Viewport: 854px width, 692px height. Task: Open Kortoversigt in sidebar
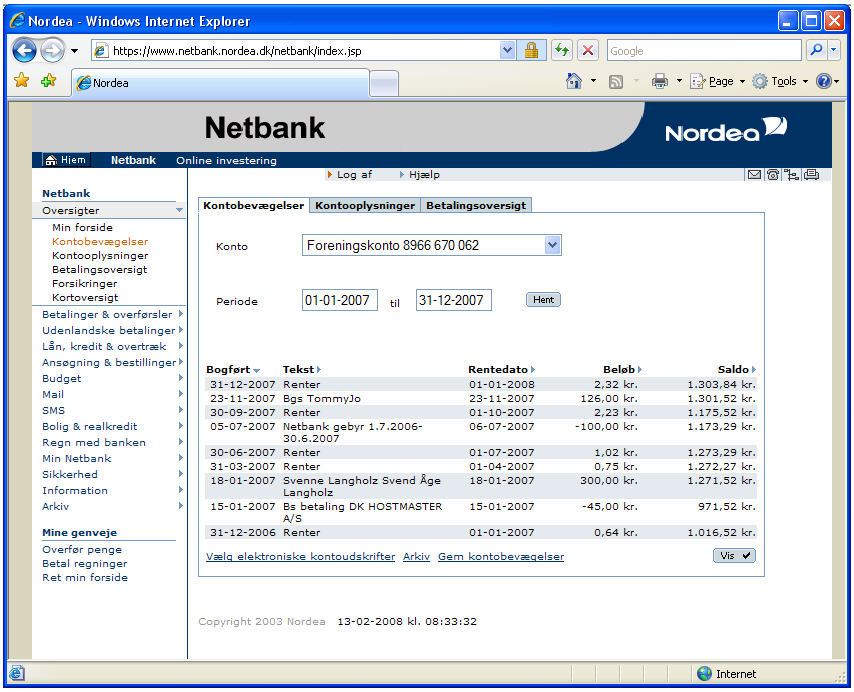[x=85, y=297]
